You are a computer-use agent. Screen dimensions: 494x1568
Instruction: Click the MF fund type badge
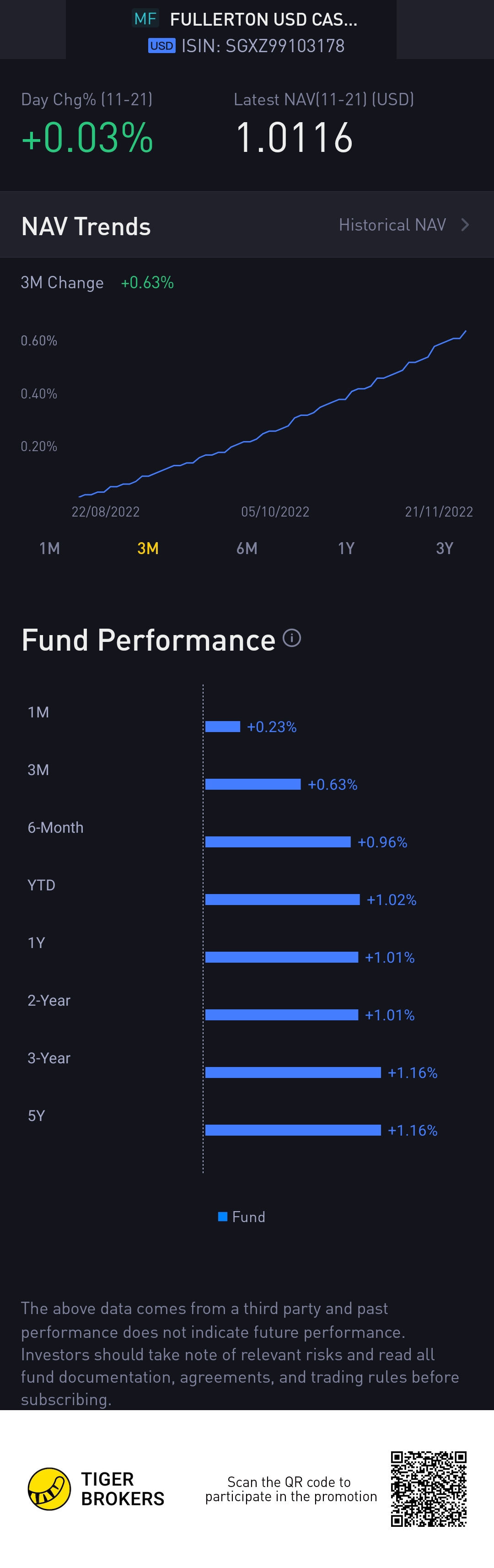point(145,19)
